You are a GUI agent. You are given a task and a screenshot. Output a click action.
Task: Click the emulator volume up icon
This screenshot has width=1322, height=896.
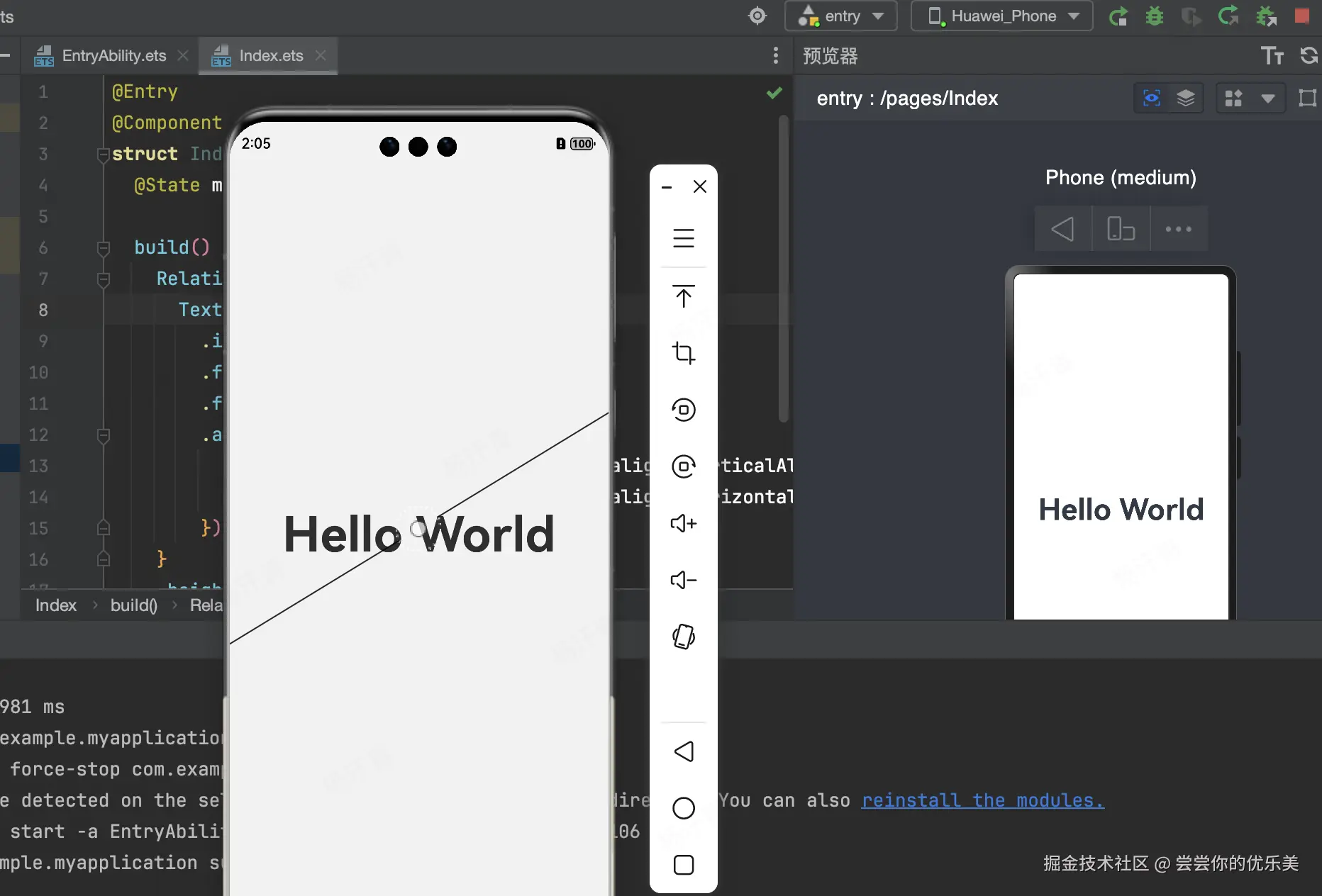[x=684, y=523]
